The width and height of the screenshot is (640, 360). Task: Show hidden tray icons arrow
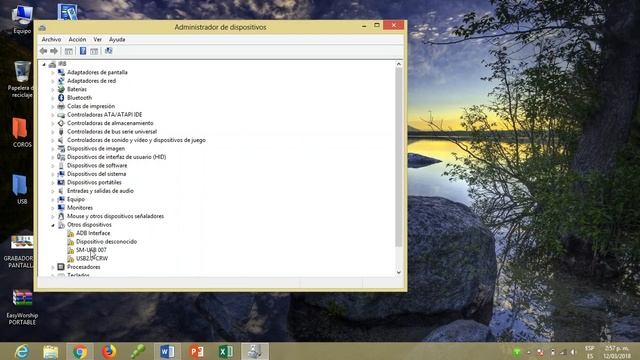tap(529, 352)
